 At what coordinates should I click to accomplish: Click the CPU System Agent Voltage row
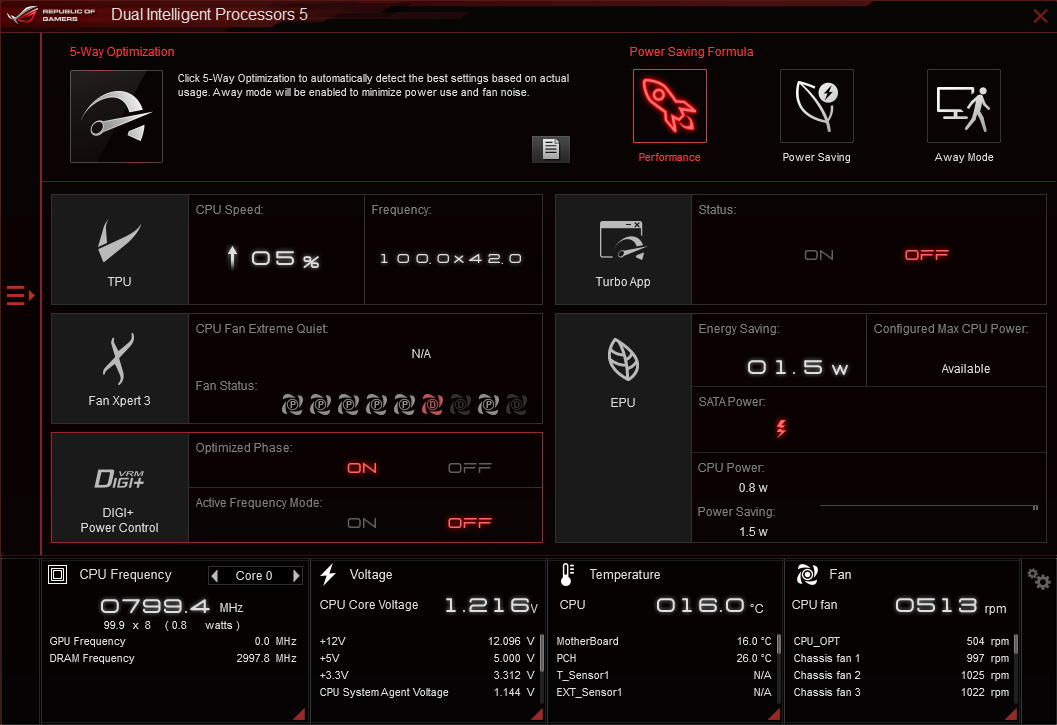point(427,692)
